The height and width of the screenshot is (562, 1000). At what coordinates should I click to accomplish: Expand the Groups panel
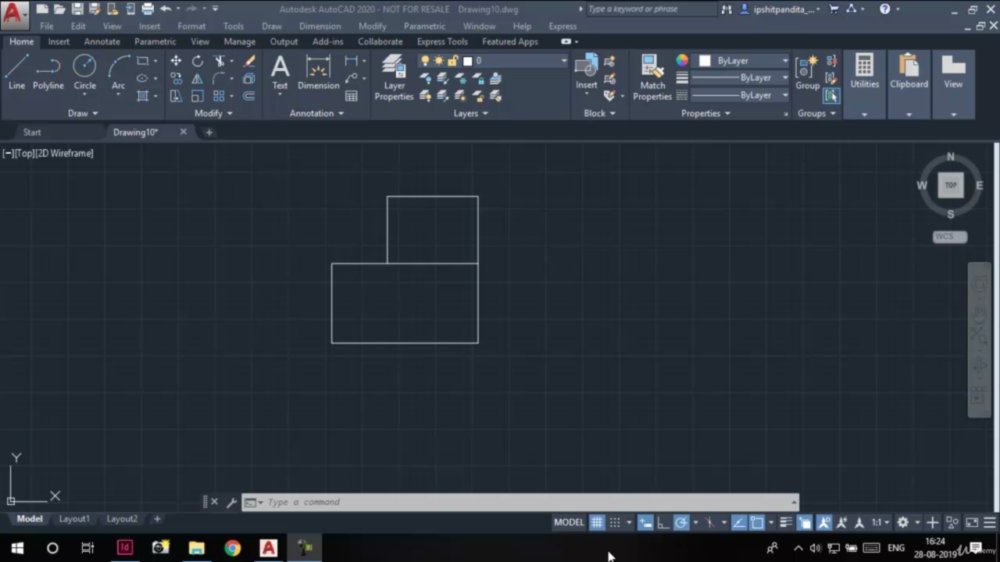pyautogui.click(x=816, y=113)
